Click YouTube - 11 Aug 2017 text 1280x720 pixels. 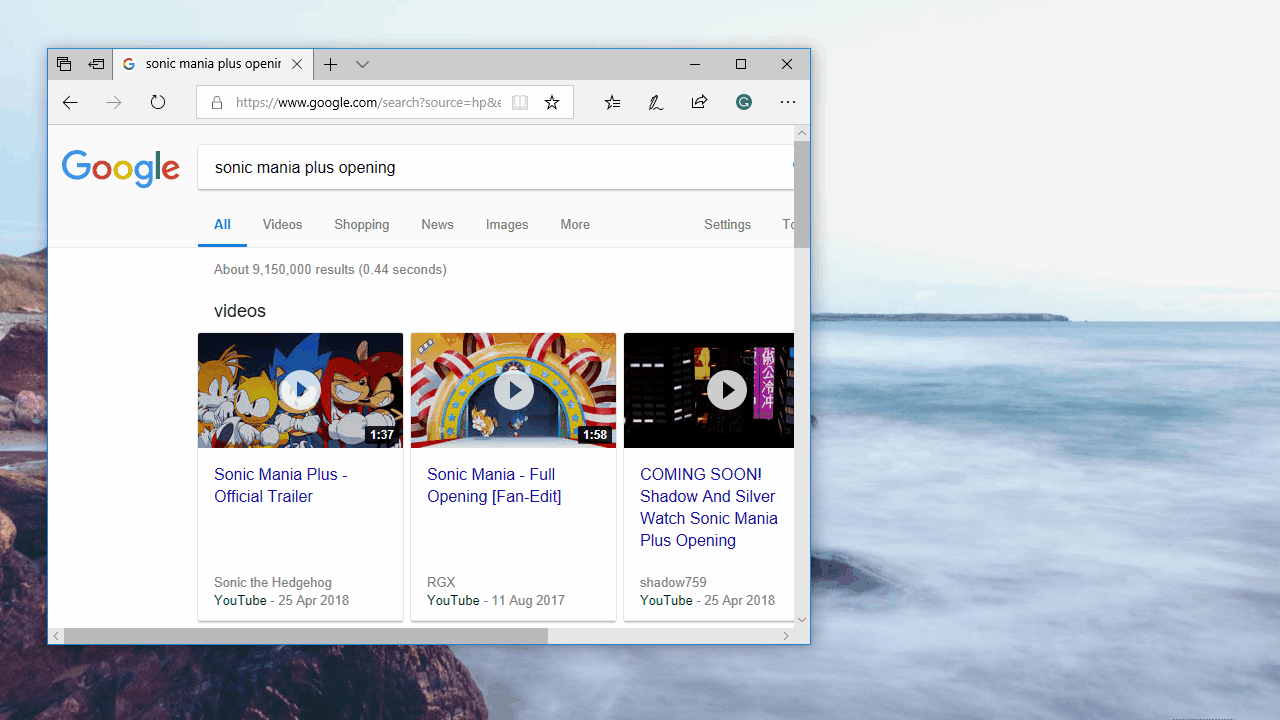(x=496, y=601)
